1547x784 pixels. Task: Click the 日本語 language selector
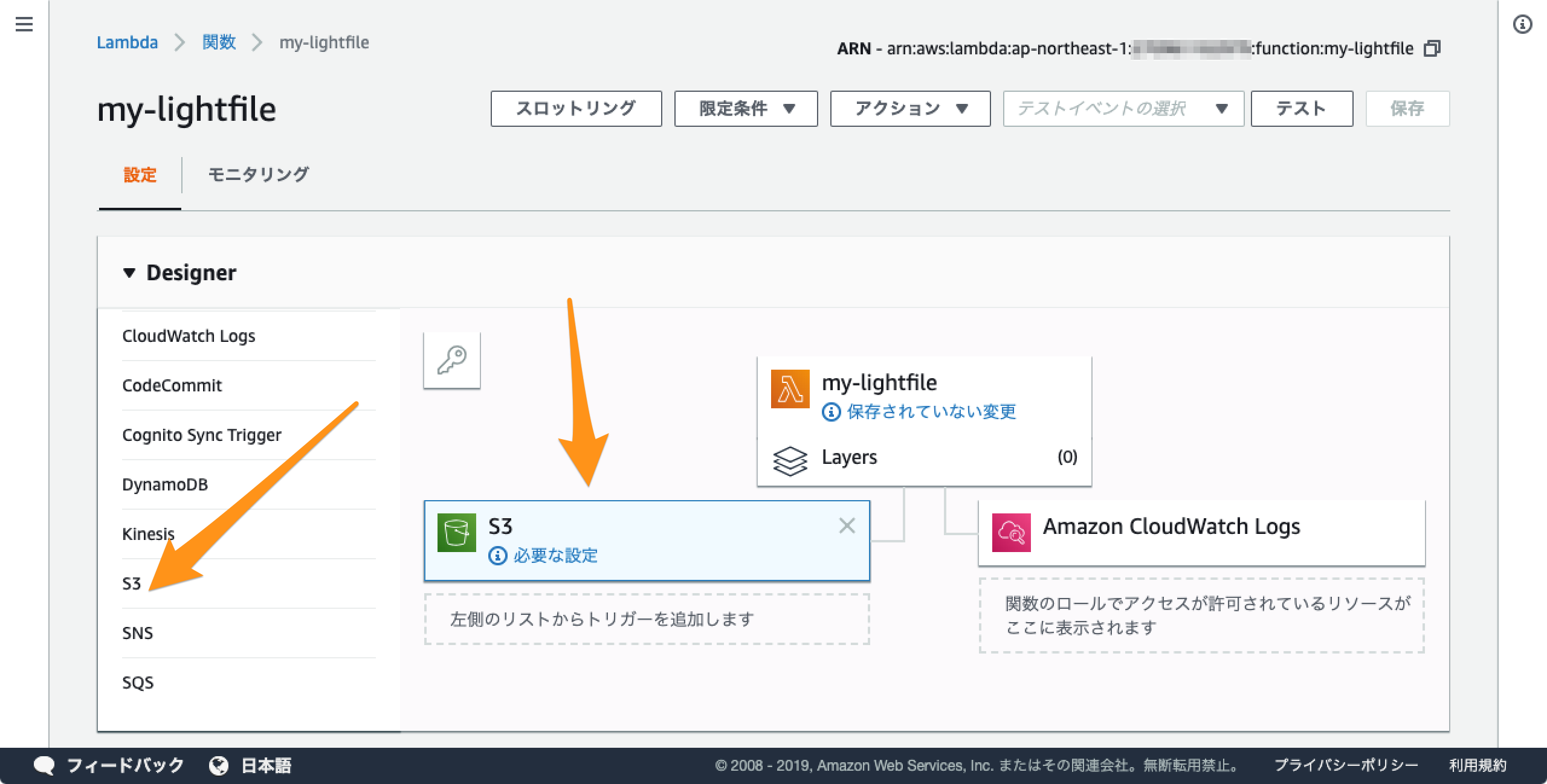(x=266, y=766)
